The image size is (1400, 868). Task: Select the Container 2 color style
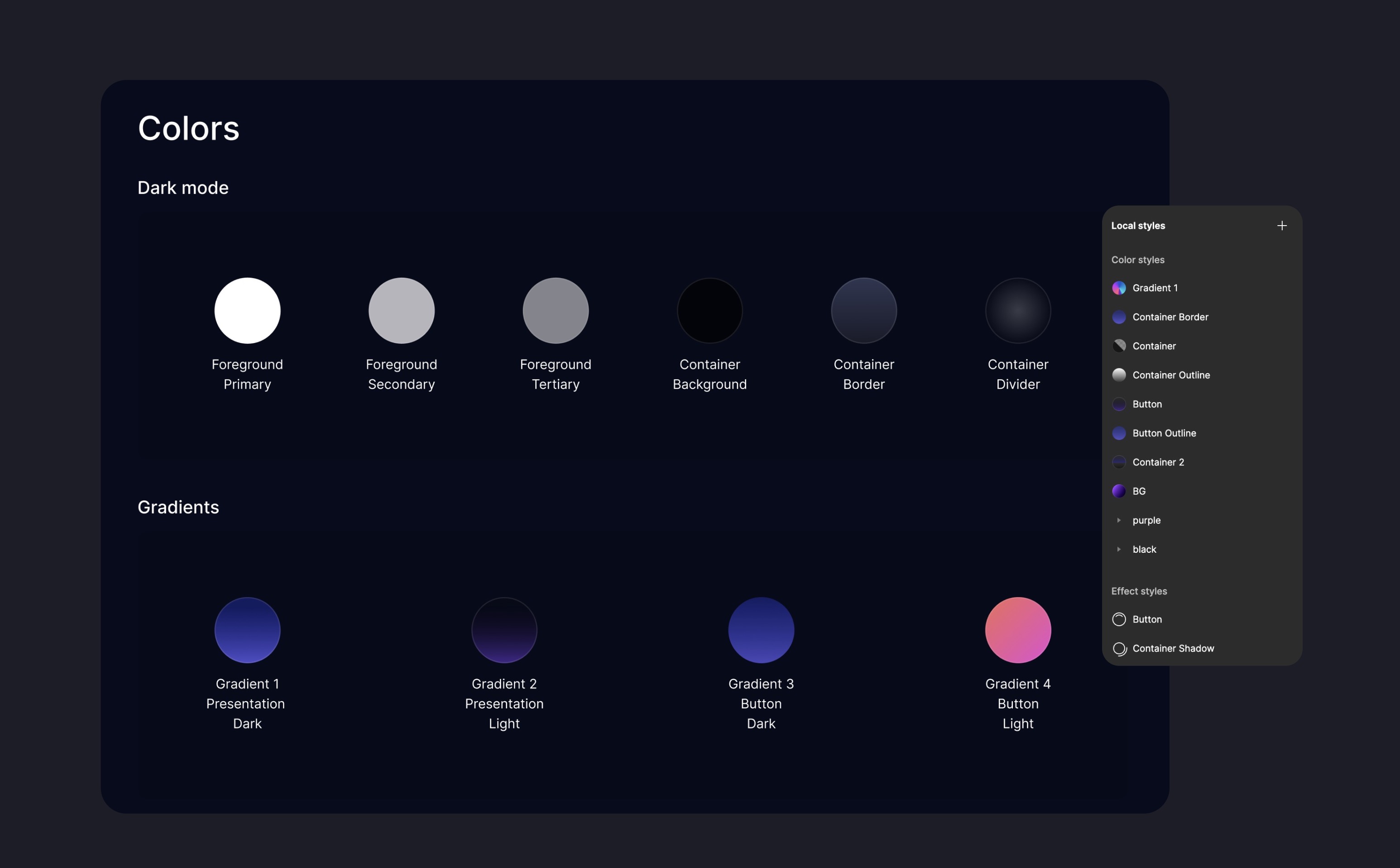tap(1158, 462)
